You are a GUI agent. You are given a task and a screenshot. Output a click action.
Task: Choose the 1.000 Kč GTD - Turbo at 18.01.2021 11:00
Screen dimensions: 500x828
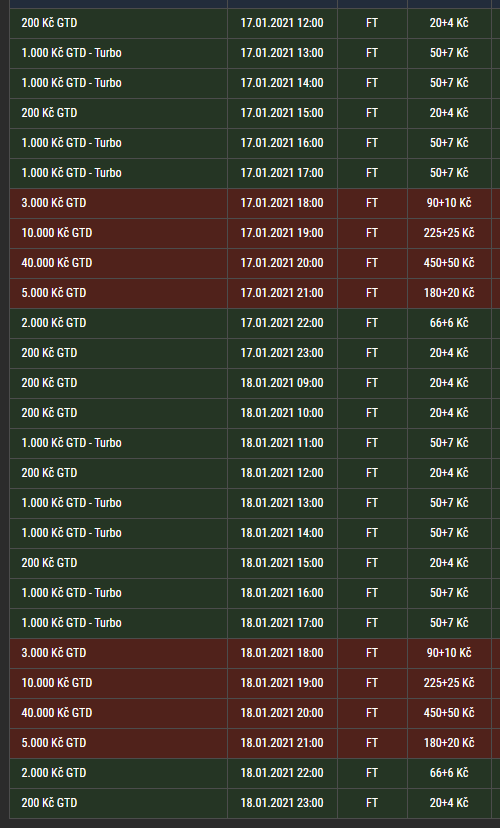click(71, 443)
